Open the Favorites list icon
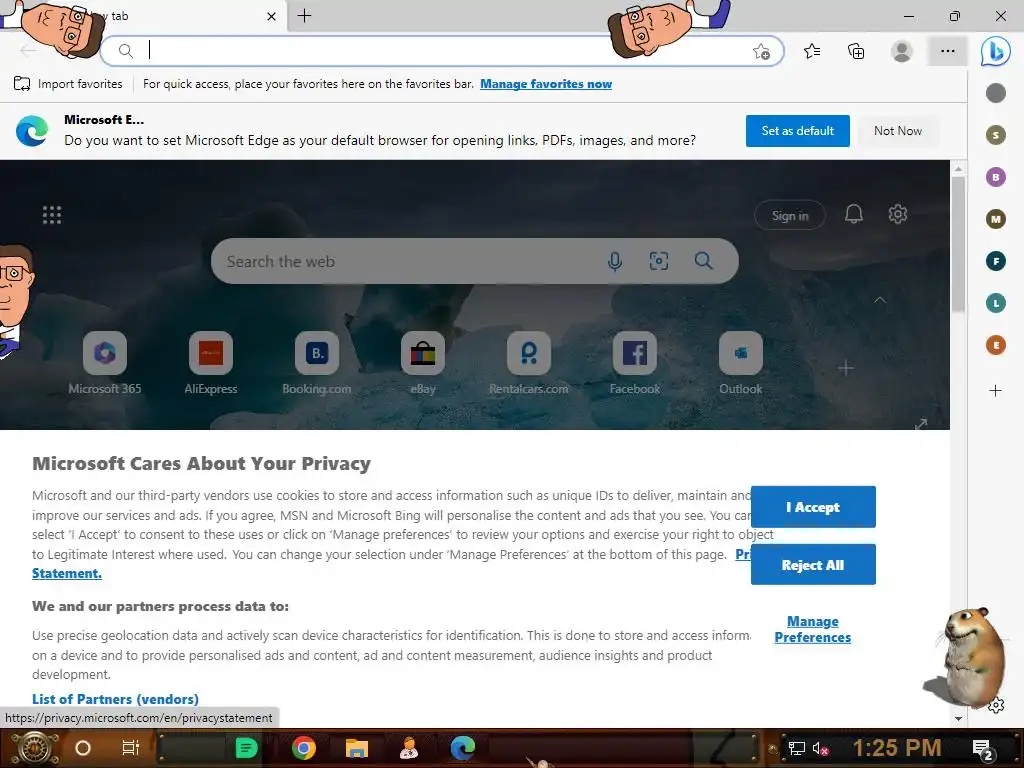Image resolution: width=1024 pixels, height=768 pixels. click(812, 51)
